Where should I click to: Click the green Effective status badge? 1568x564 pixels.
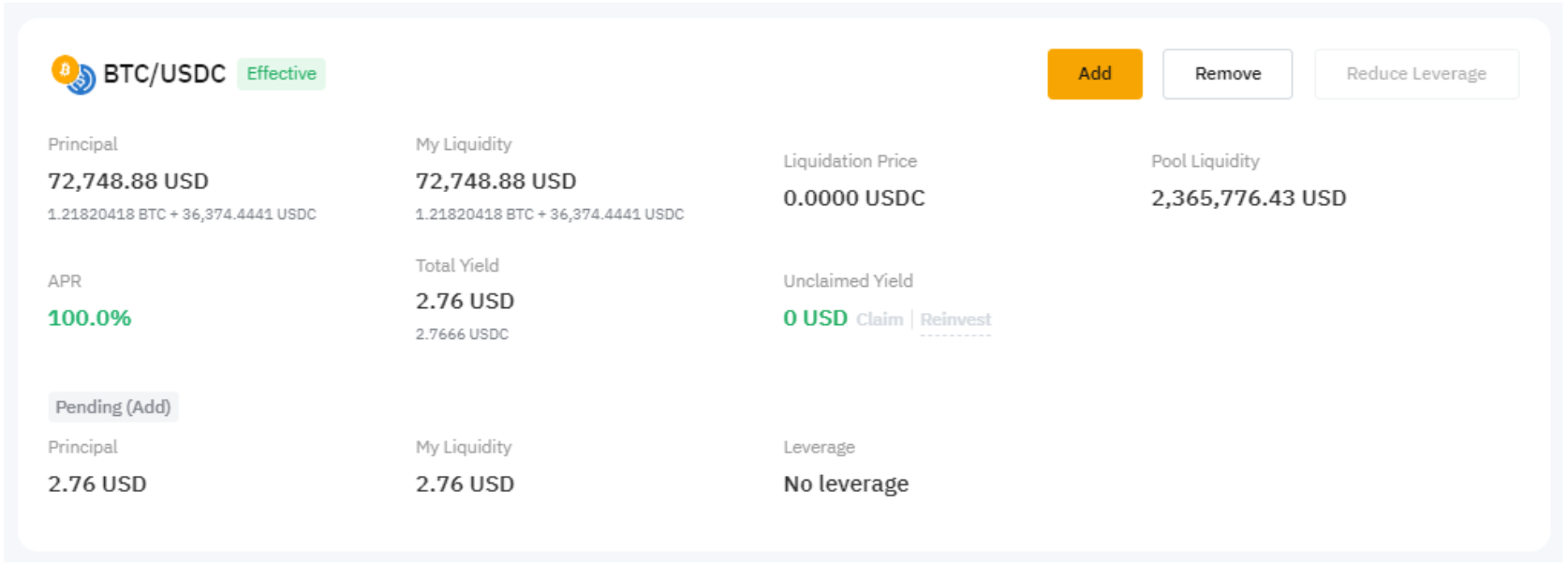(281, 74)
